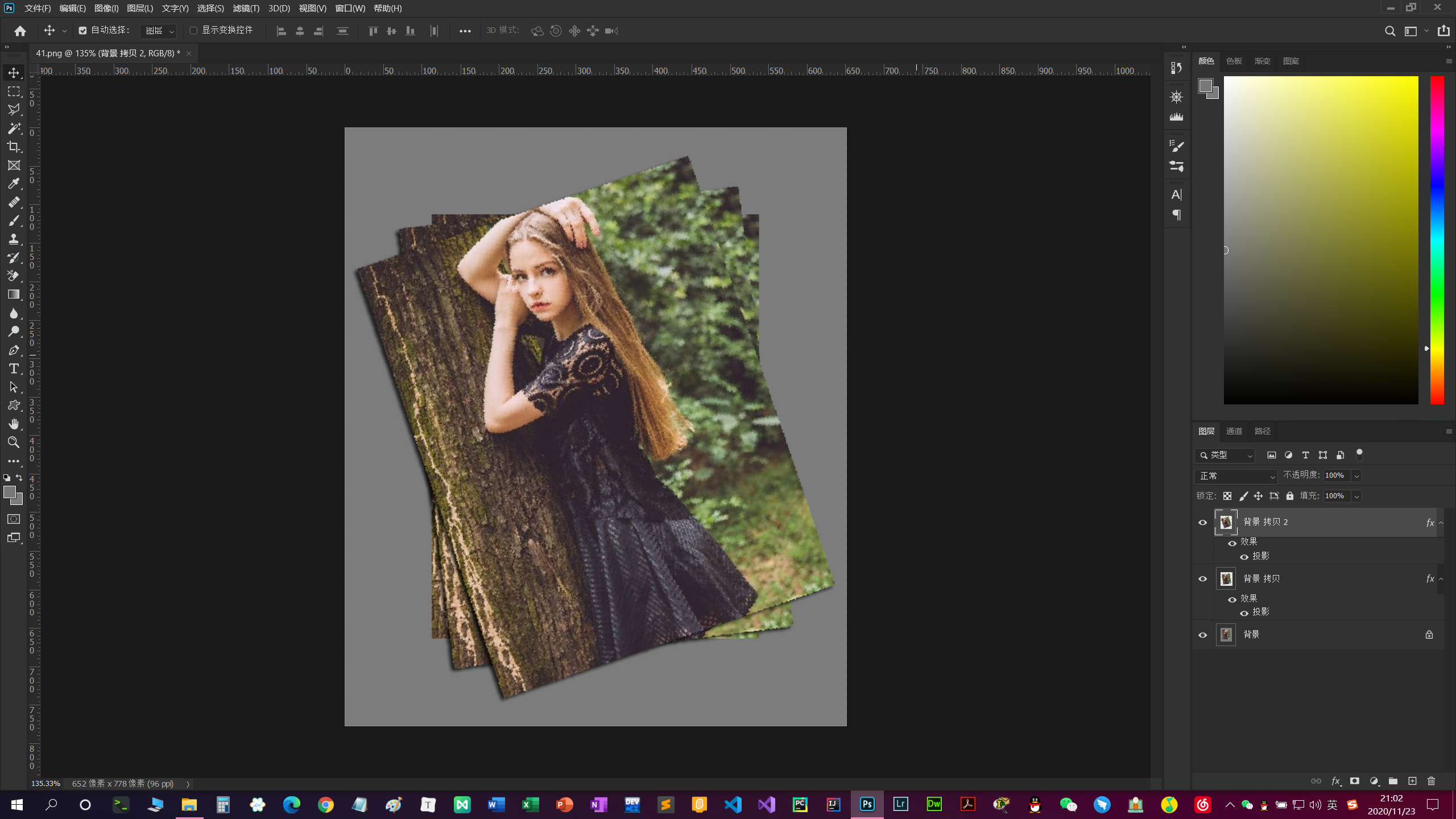Select the Crop tool
The image size is (1456, 819).
14,147
